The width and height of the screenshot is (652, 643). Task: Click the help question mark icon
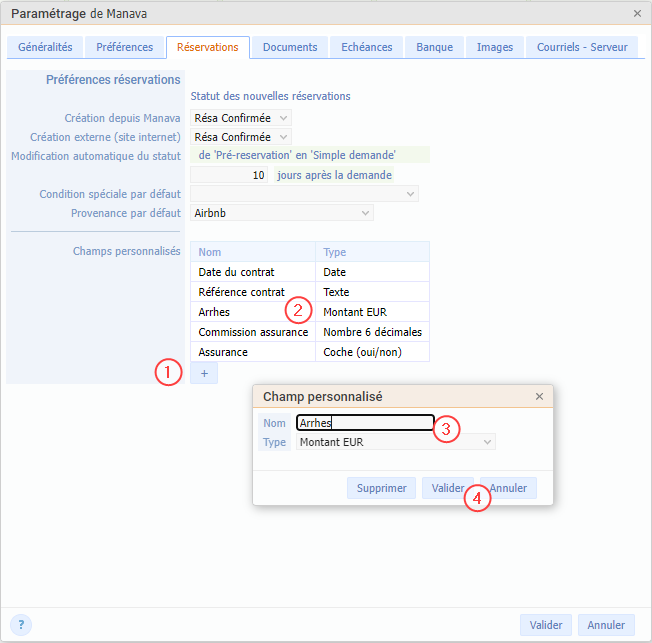tap(22, 625)
